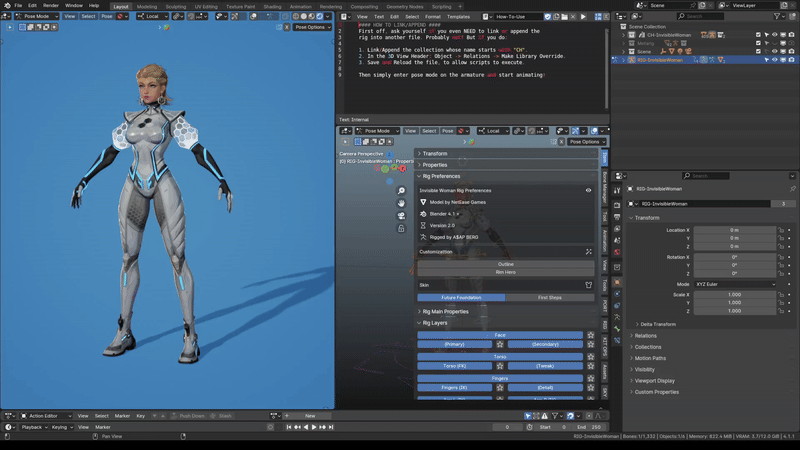The image size is (800, 450).
Task: Toggle visibility eye for RIG-InvisibleWoman object
Action: pos(774,60)
